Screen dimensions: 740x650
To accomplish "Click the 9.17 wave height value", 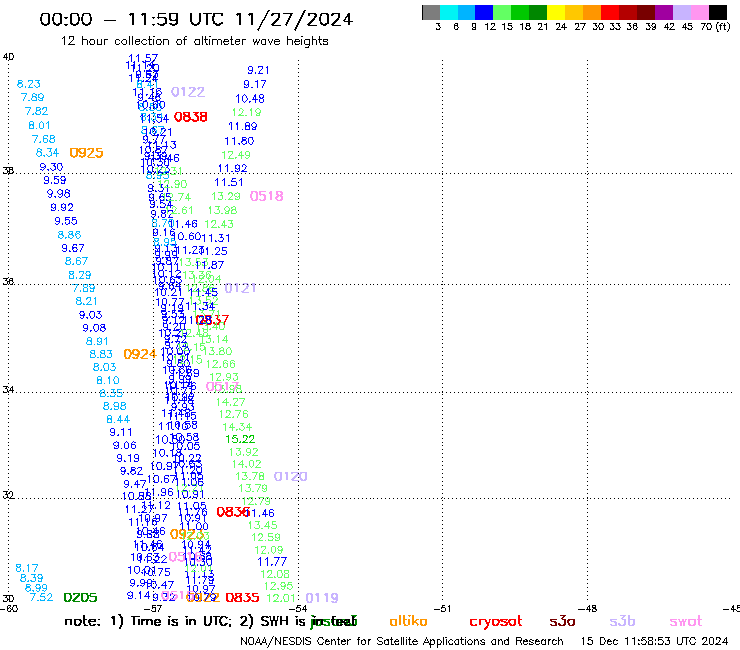I will (255, 84).
